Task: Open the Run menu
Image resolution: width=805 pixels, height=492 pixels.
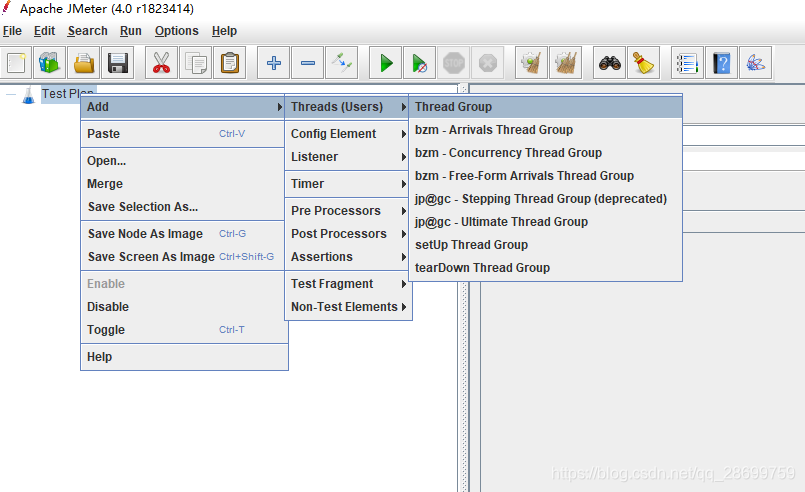Action: pyautogui.click(x=130, y=31)
